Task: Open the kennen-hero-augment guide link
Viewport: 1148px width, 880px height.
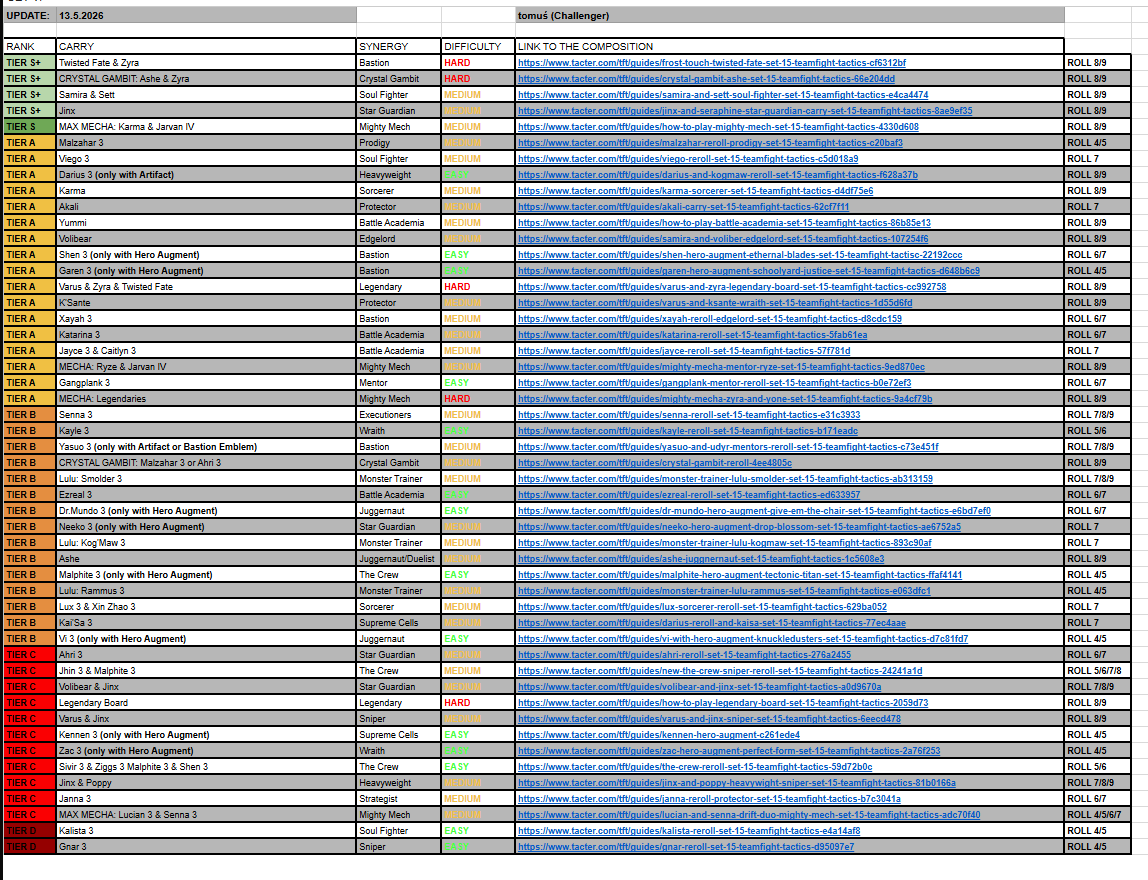Action: (x=658, y=735)
